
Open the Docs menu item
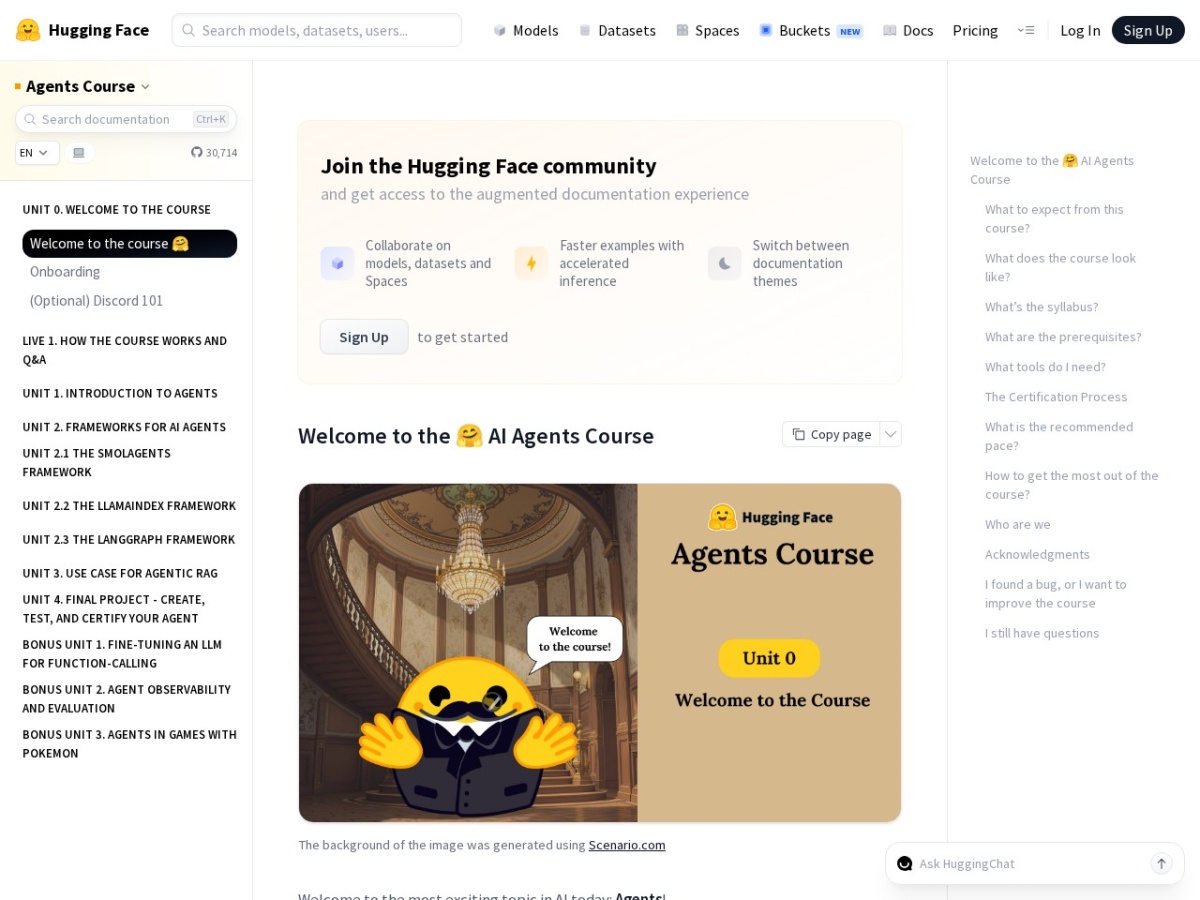coord(908,30)
